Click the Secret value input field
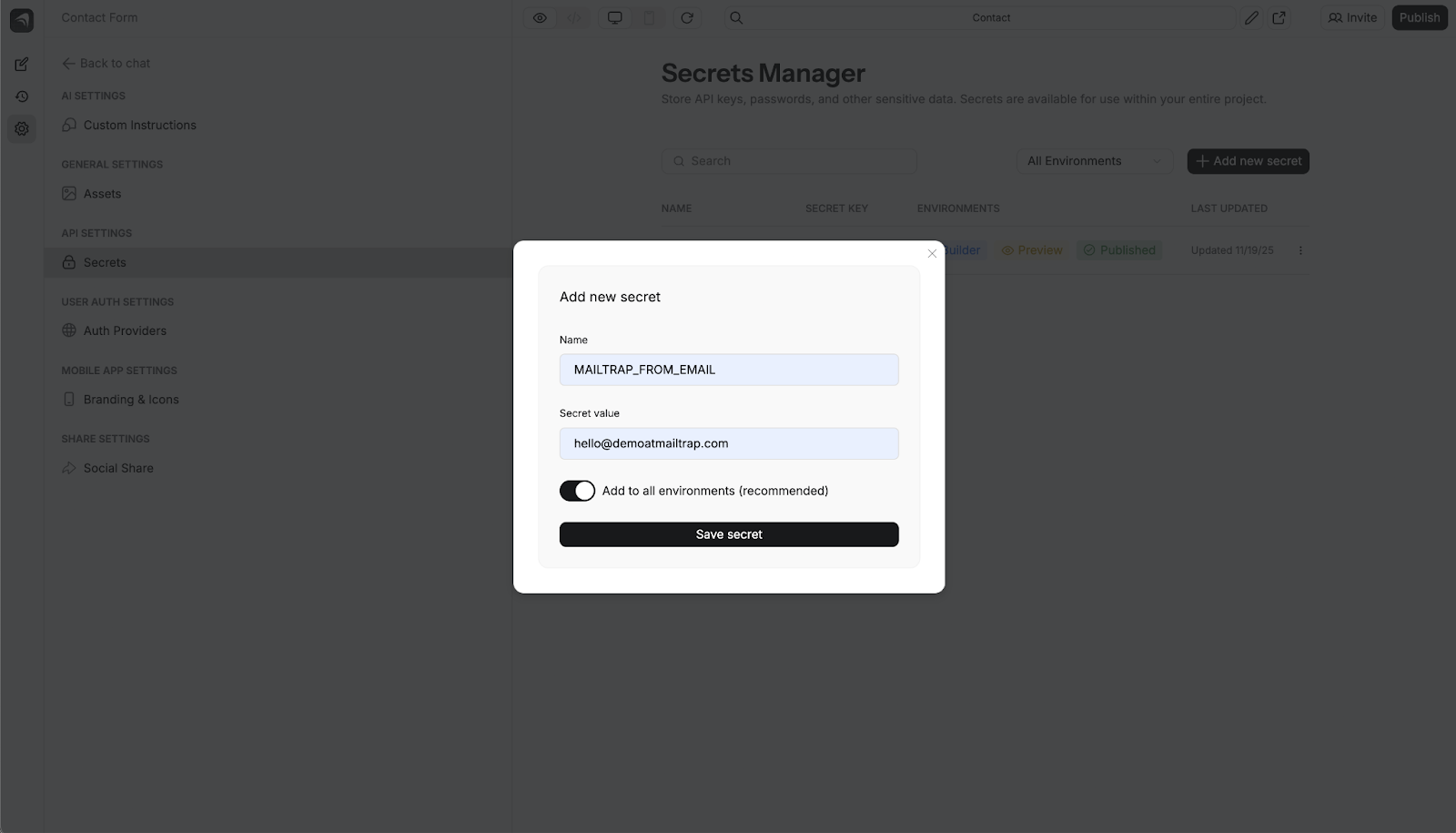 pyautogui.click(x=728, y=443)
